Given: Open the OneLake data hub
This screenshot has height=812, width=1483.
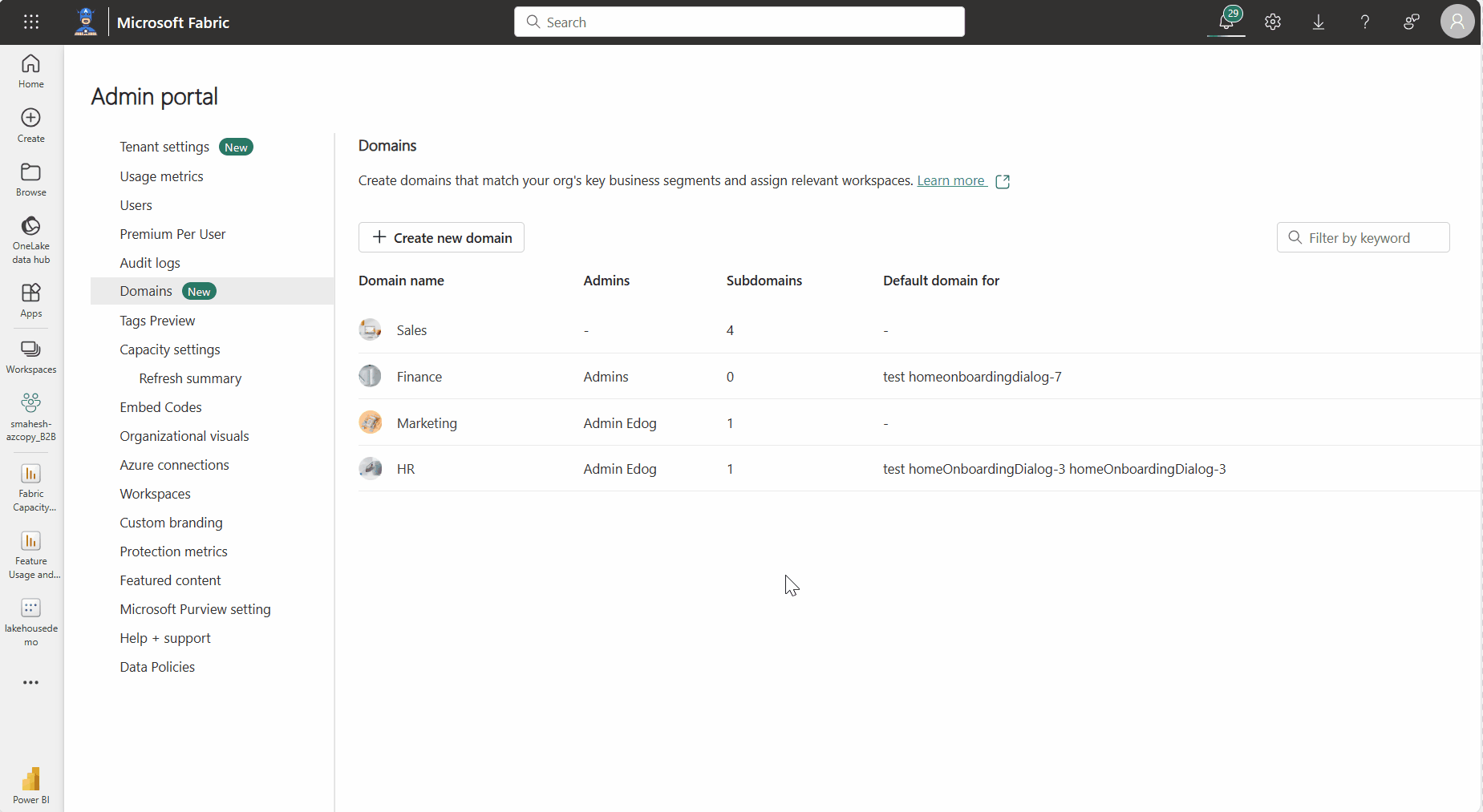Looking at the screenshot, I should pyautogui.click(x=30, y=238).
